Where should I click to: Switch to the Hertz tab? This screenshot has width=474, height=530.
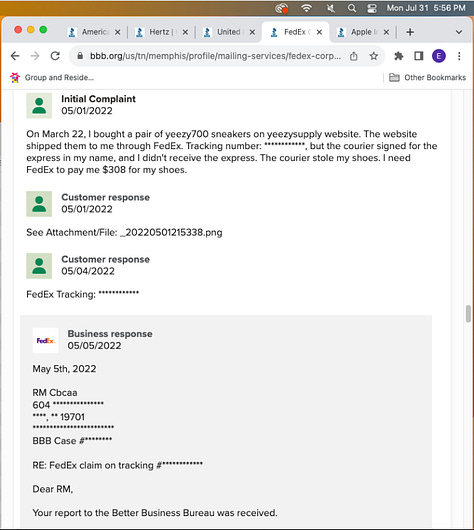click(x=159, y=32)
